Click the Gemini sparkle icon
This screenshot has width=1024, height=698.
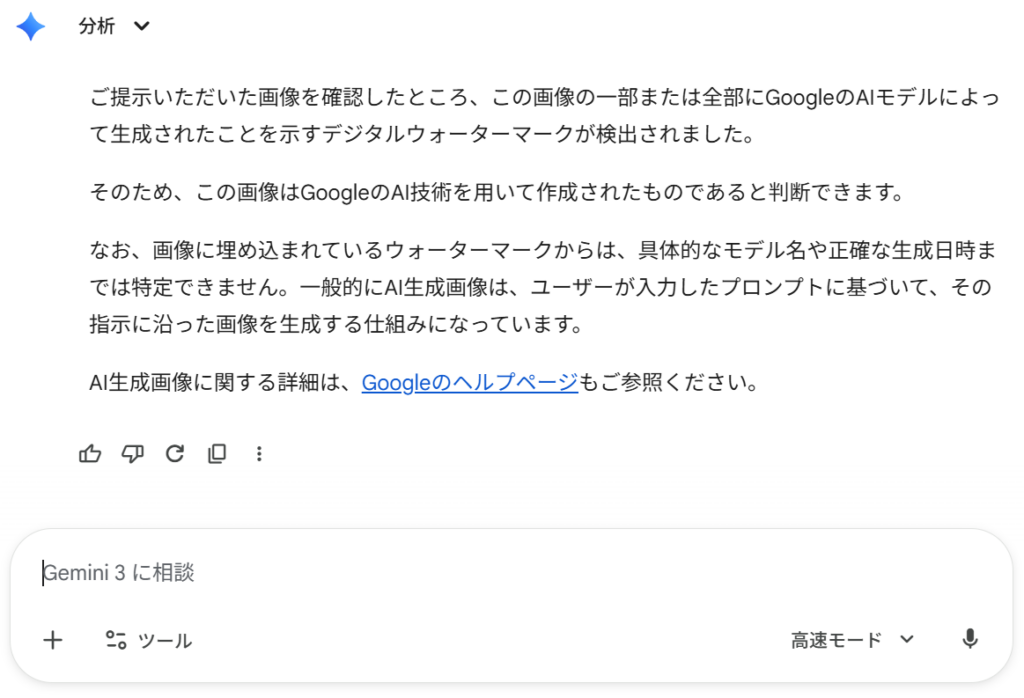[31, 27]
